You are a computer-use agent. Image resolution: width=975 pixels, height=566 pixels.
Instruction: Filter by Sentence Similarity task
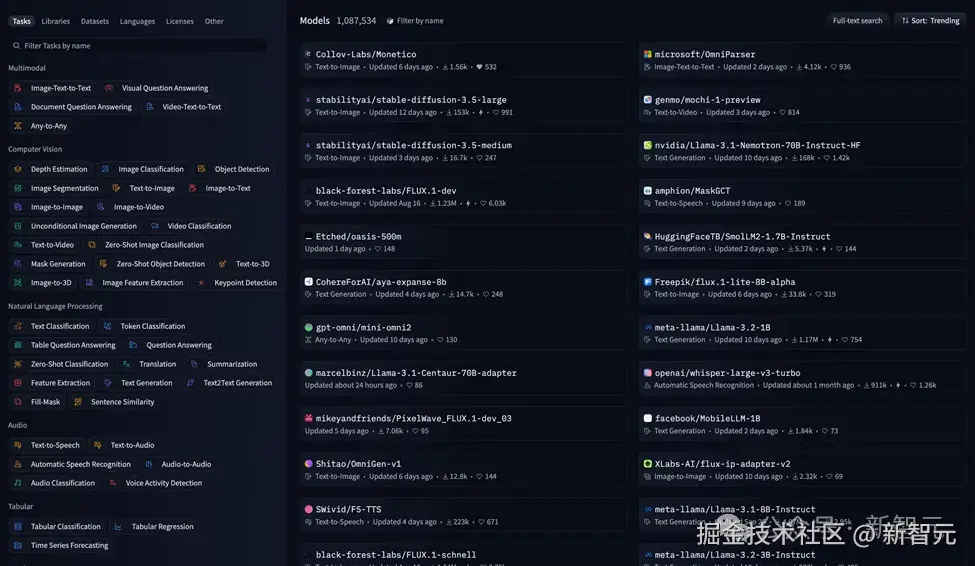tap(114, 402)
